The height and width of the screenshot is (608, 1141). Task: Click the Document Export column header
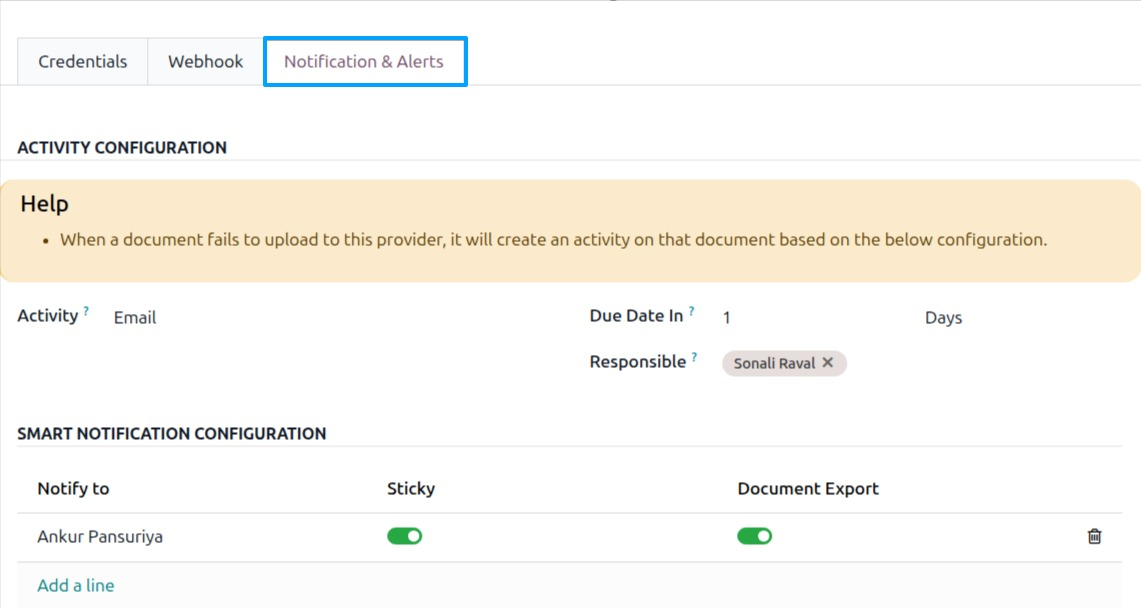click(x=808, y=489)
